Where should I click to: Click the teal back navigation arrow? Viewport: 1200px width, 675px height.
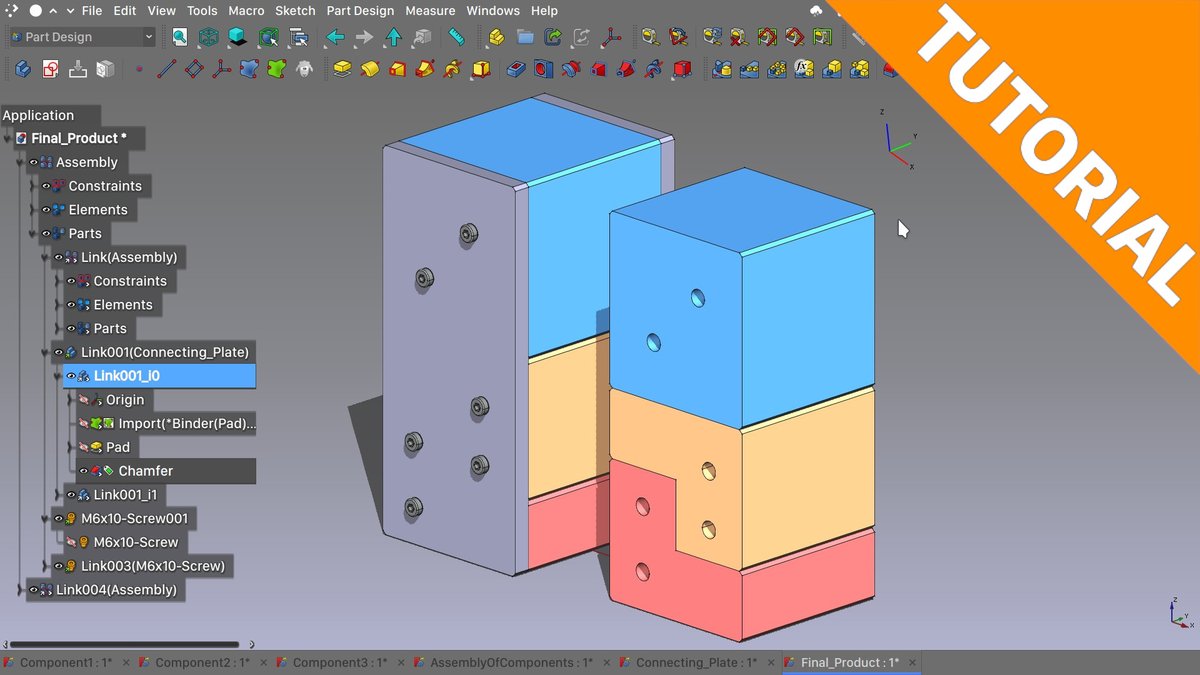coord(335,37)
